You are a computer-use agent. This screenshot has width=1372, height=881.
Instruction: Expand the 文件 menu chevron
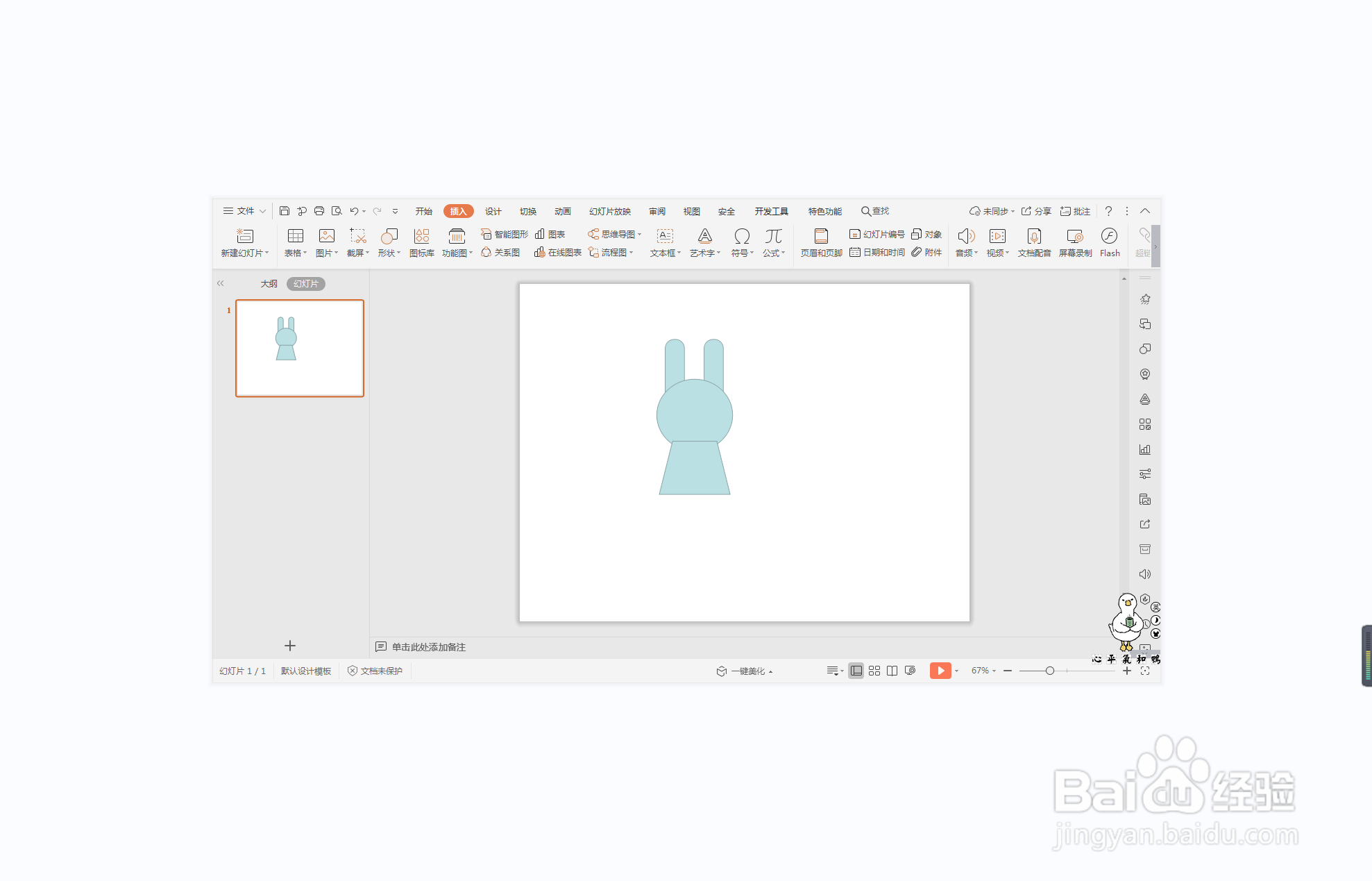click(x=263, y=212)
